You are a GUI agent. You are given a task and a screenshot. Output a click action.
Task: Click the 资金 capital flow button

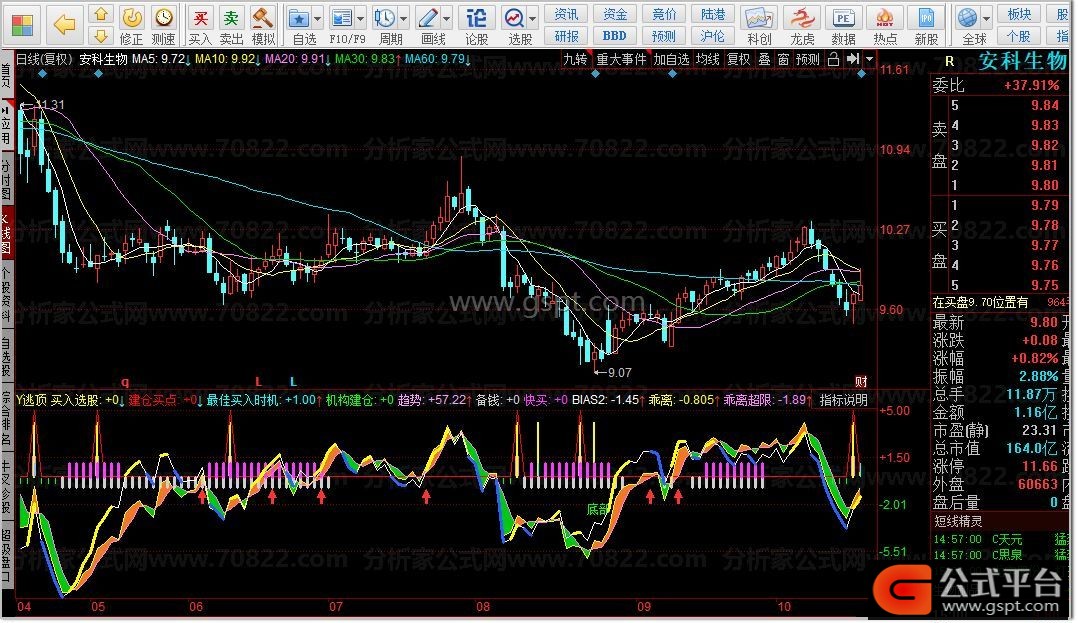[615, 14]
